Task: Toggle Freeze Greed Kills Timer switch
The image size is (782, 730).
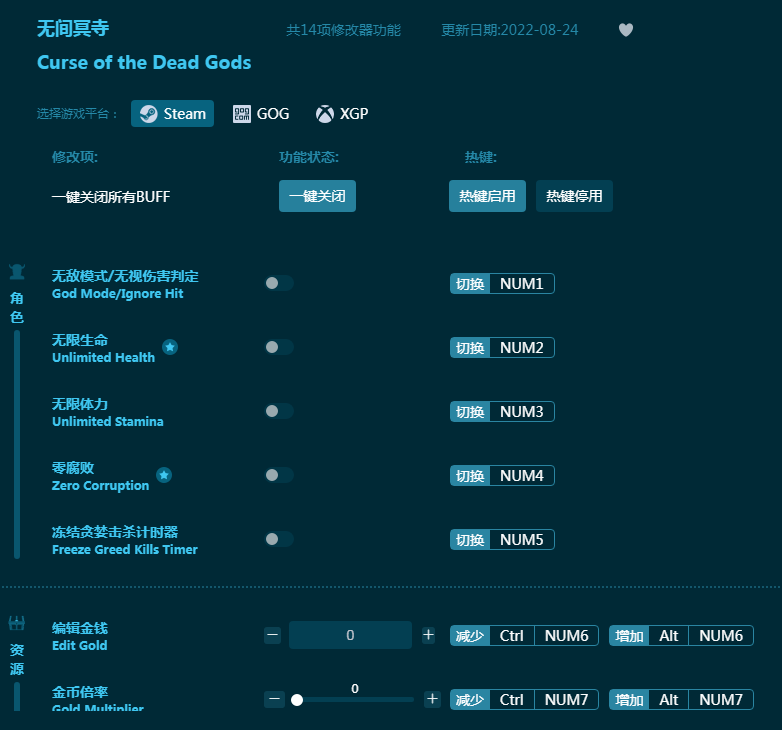Action: point(279,539)
